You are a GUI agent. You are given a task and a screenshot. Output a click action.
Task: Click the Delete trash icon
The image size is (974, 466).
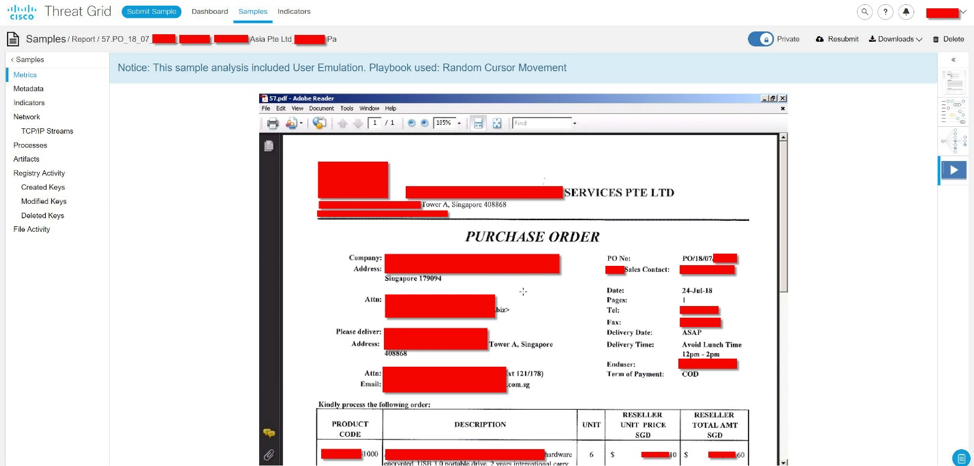click(936, 40)
